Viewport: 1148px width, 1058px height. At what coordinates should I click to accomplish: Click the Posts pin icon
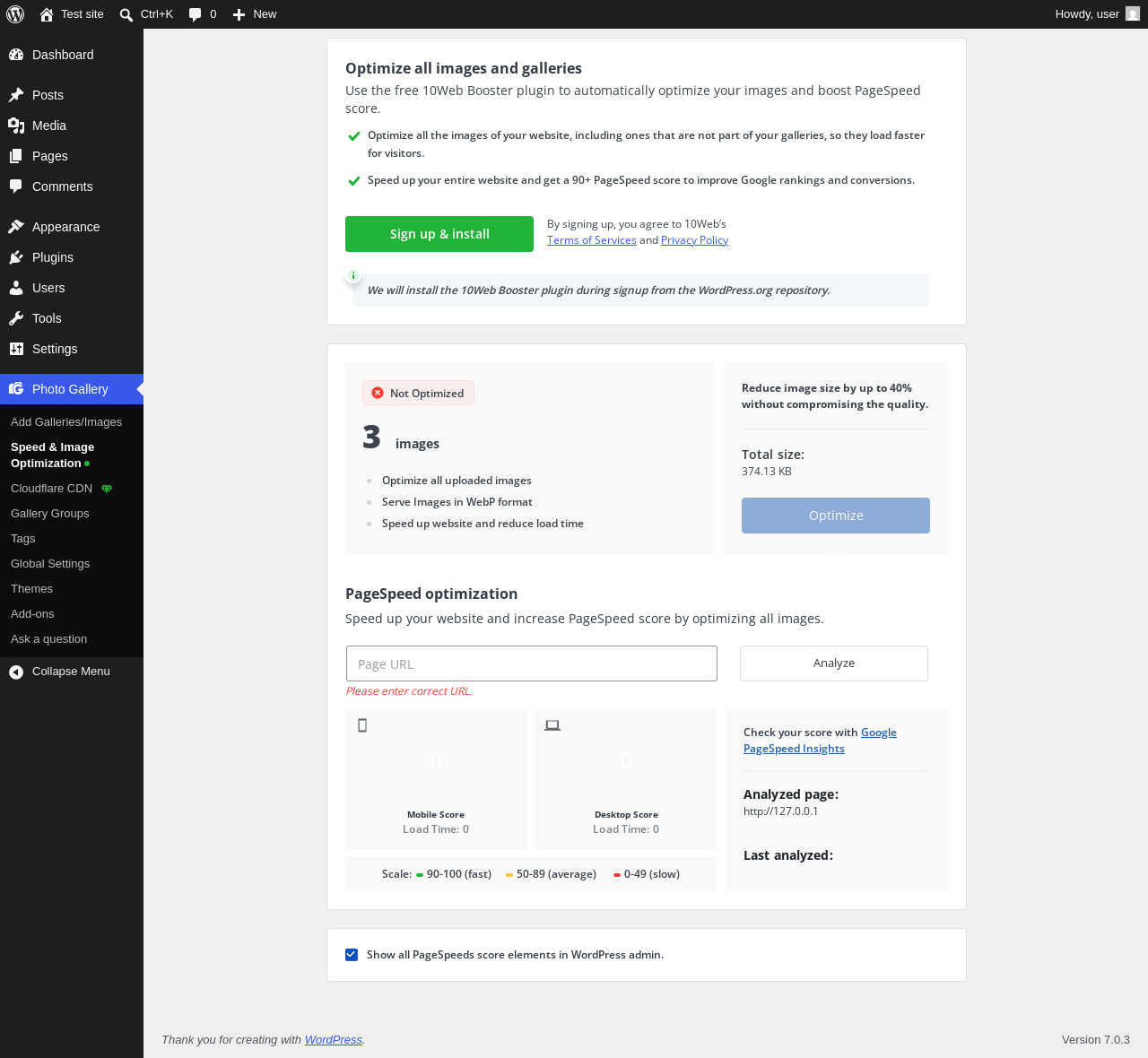point(16,95)
